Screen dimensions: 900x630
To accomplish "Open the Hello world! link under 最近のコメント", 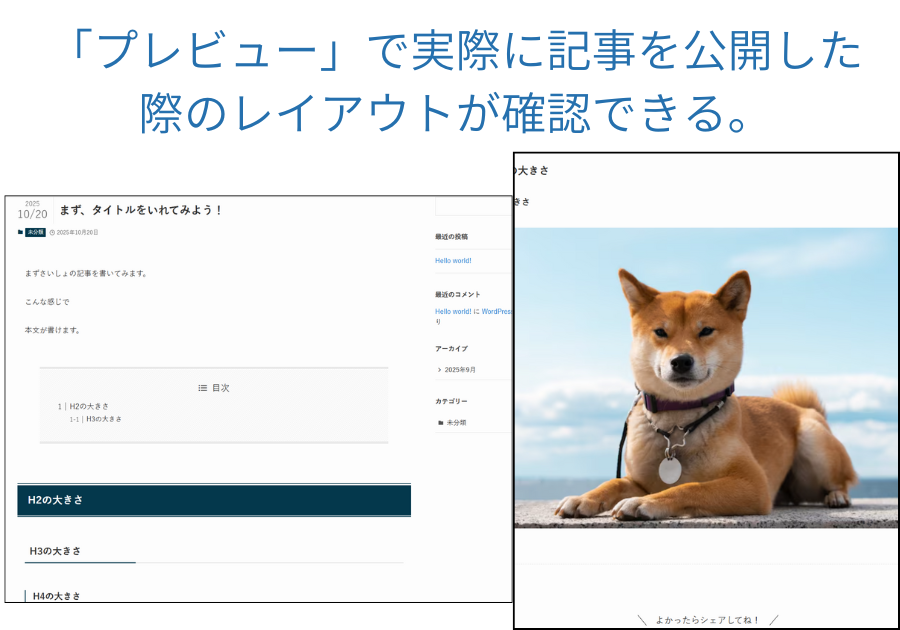I will tap(452, 311).
